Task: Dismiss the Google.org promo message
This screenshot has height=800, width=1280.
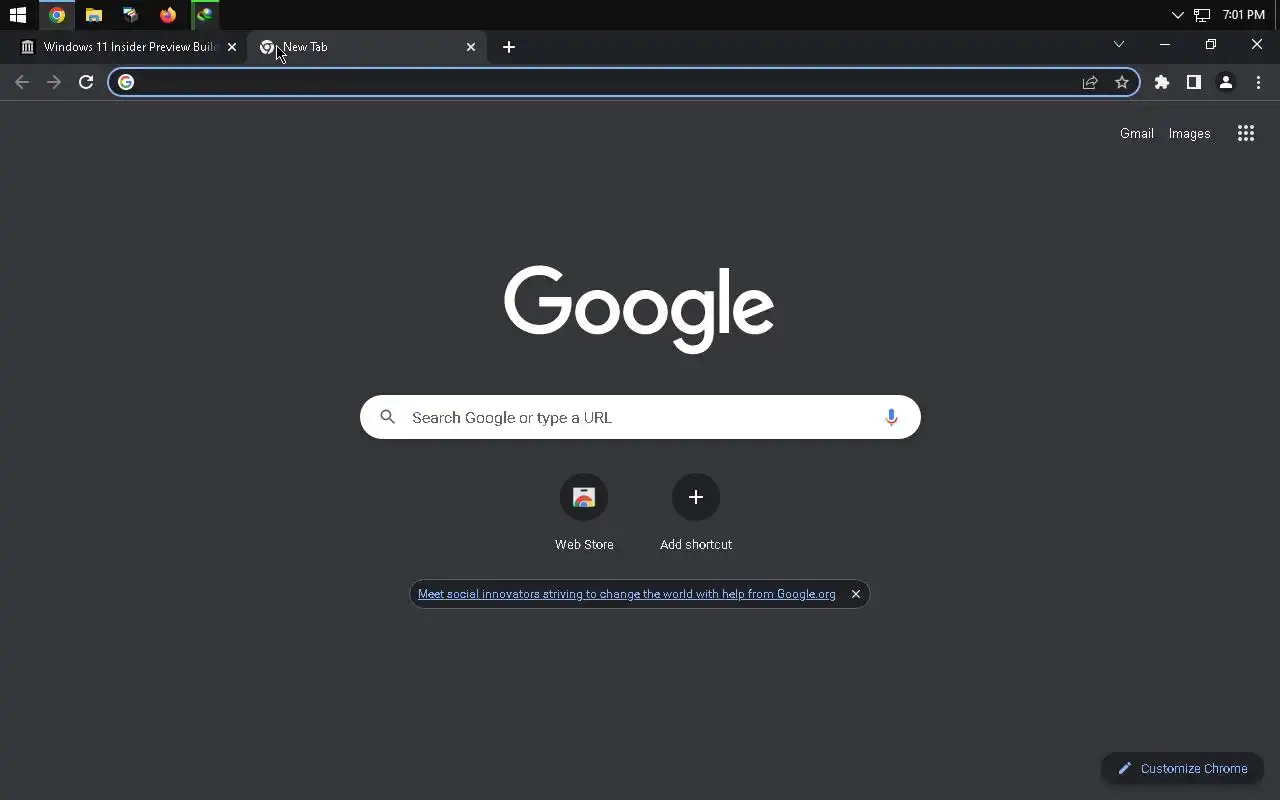Action: coord(856,594)
